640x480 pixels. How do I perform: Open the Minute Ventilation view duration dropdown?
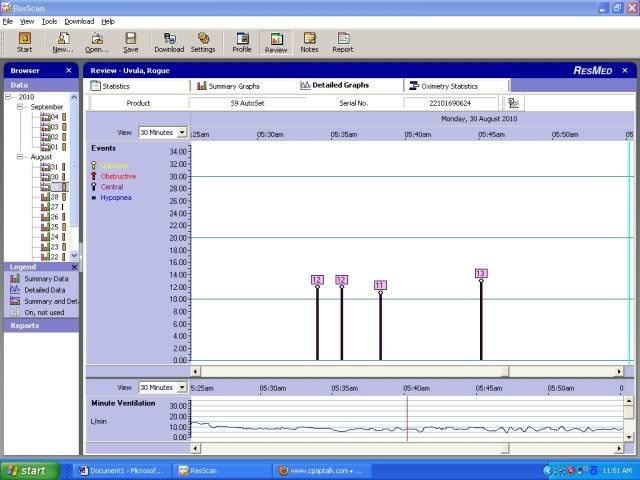click(x=183, y=387)
